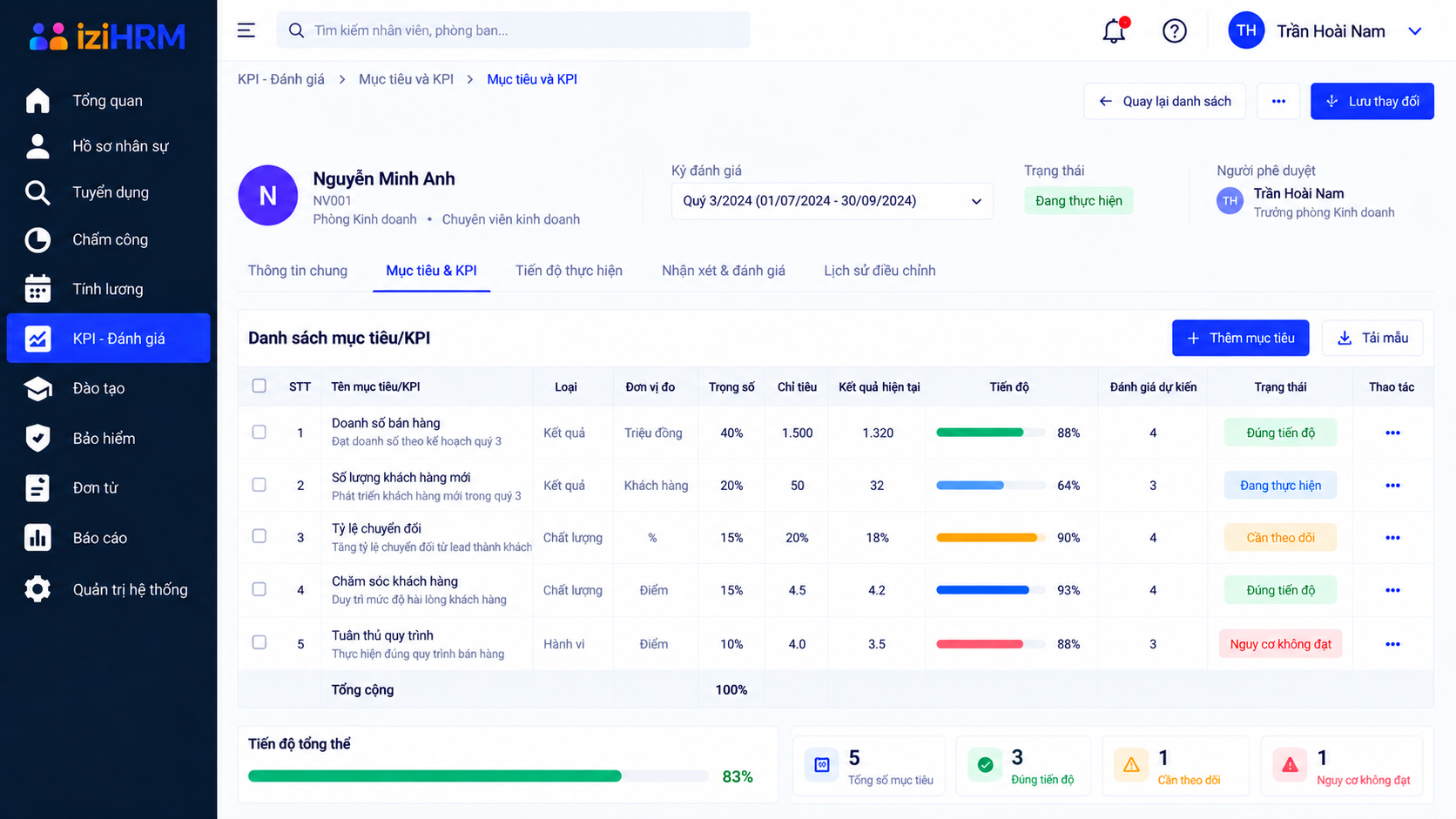
Task: Open Tuyển dụng magnifier icon in sidebar
Action: (37, 192)
